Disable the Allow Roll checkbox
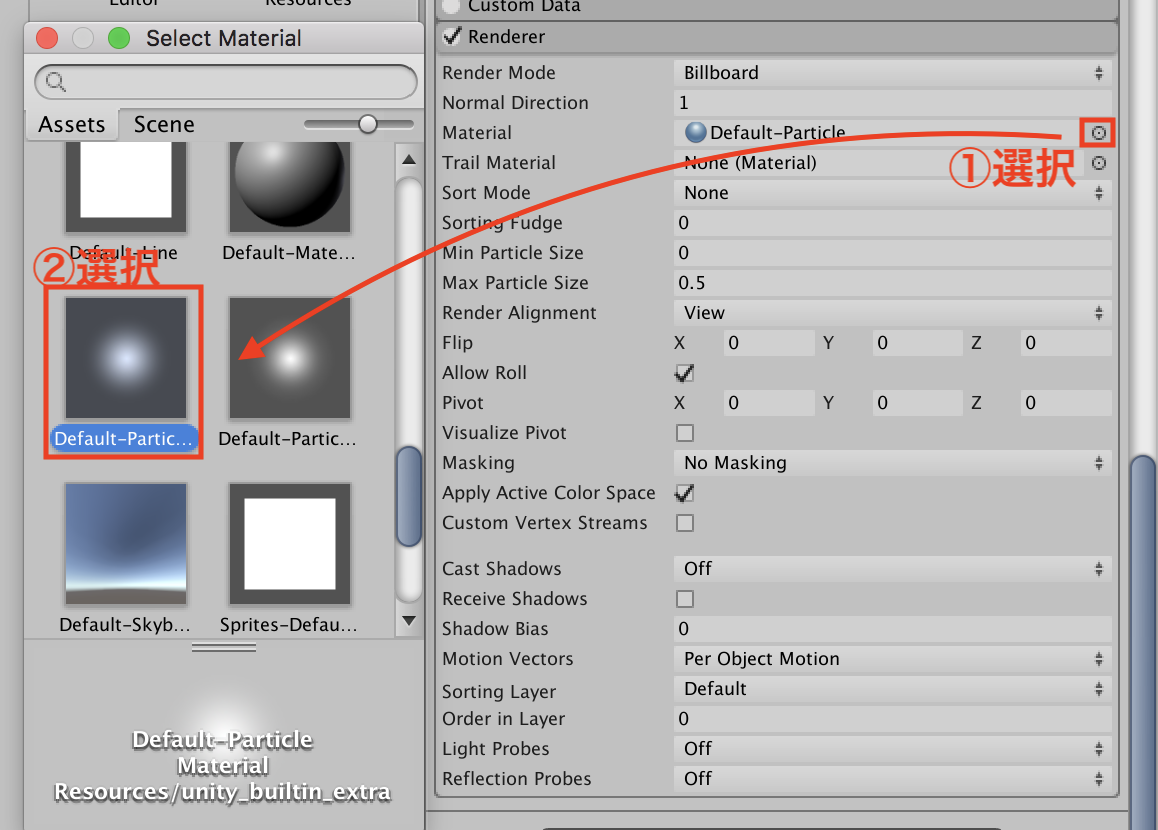Viewport: 1158px width, 830px height. 685,373
